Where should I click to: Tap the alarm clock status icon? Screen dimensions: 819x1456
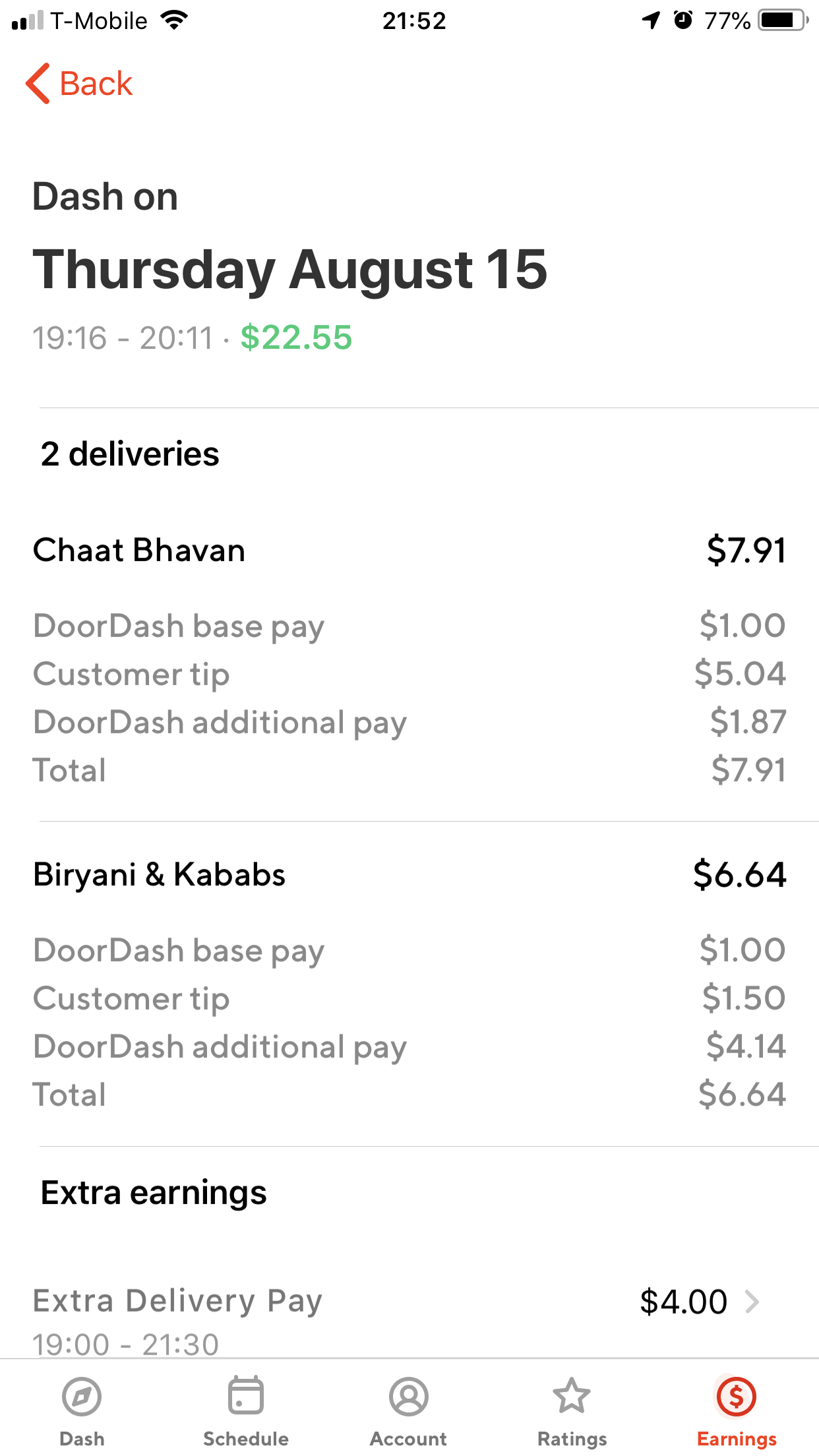pos(683,20)
